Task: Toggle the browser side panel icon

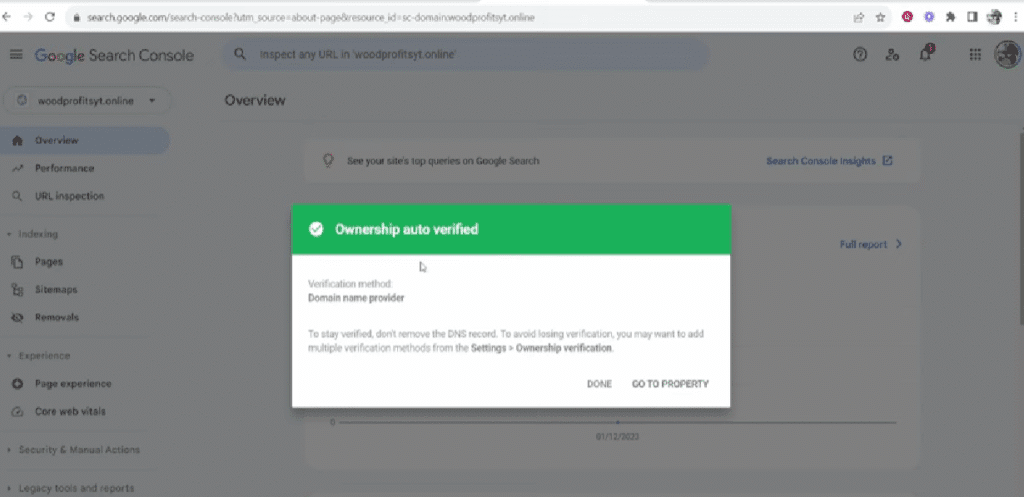Action: [x=972, y=18]
